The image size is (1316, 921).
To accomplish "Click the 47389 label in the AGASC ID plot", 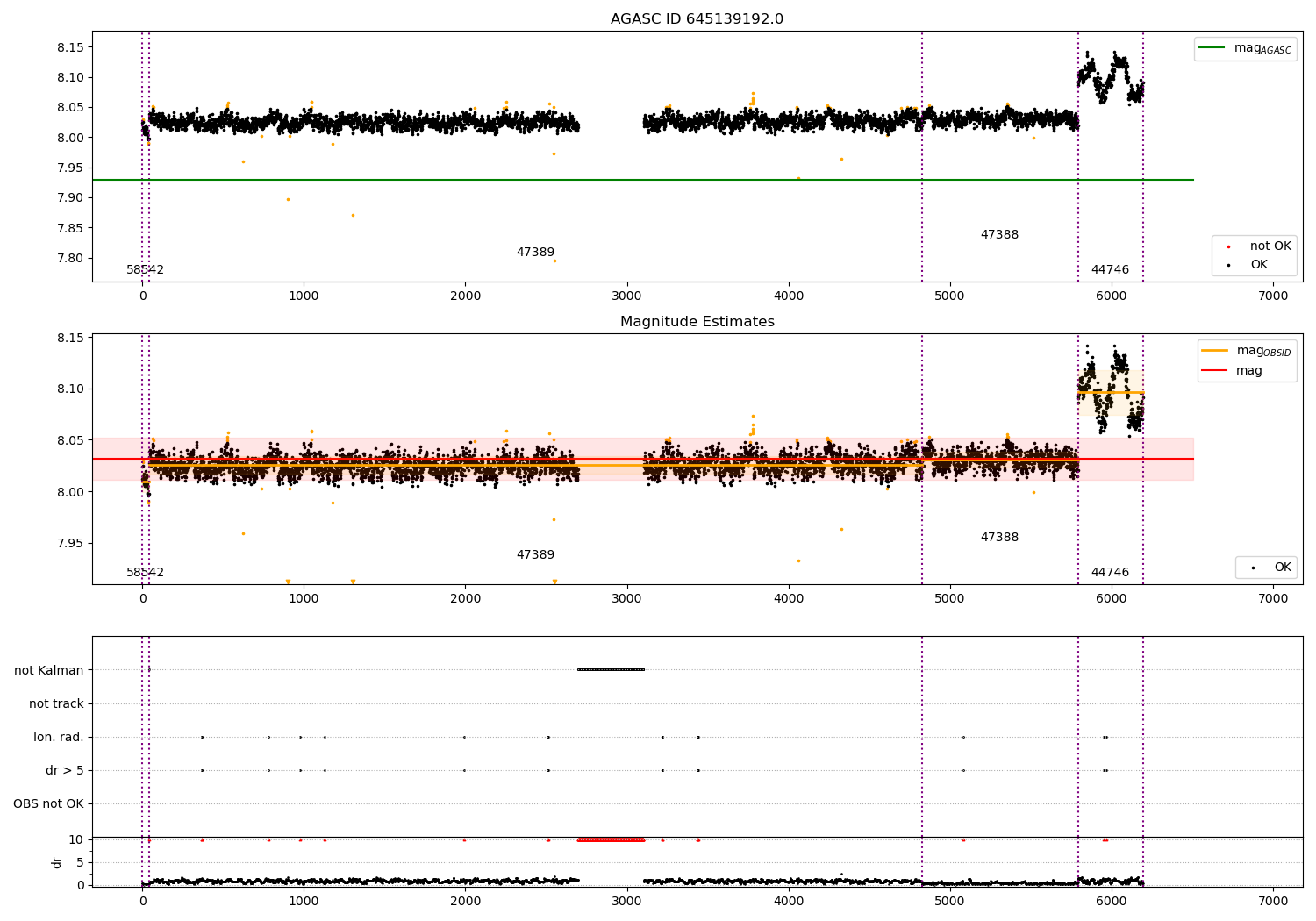I will tap(535, 253).
